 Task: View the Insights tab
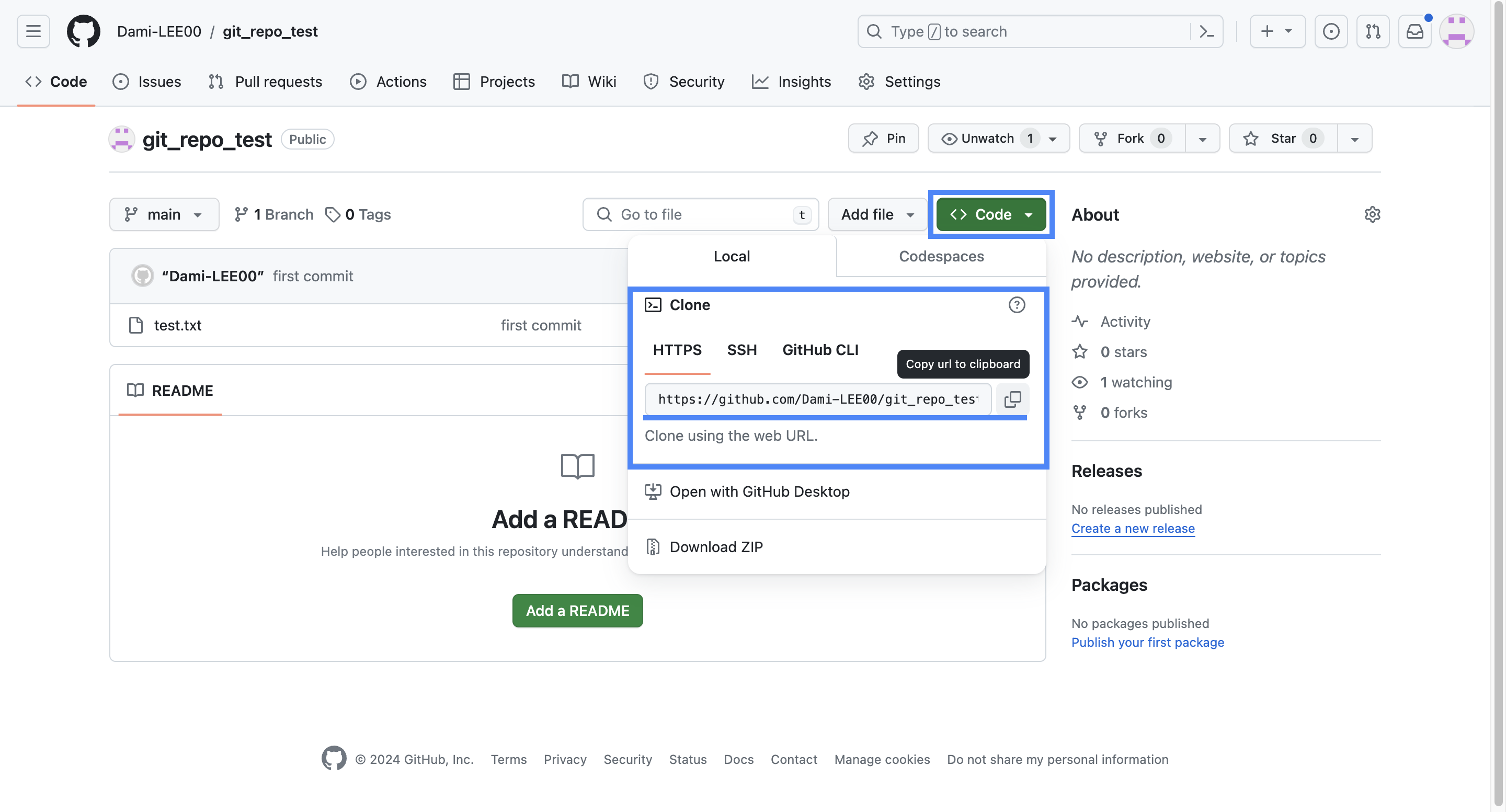(x=792, y=81)
